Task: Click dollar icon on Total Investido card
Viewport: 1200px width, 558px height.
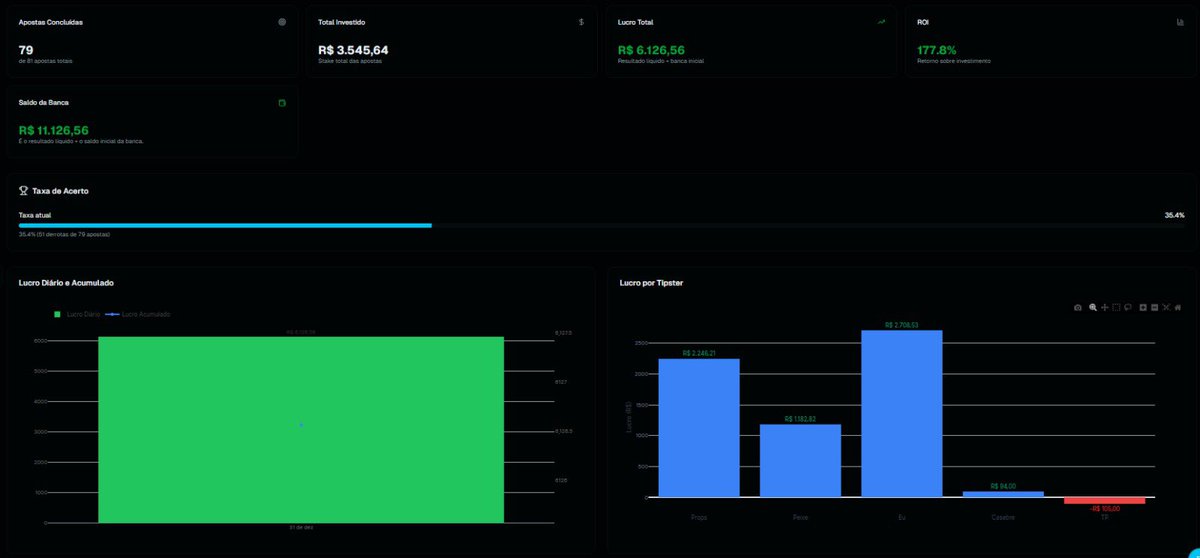Action: click(581, 21)
